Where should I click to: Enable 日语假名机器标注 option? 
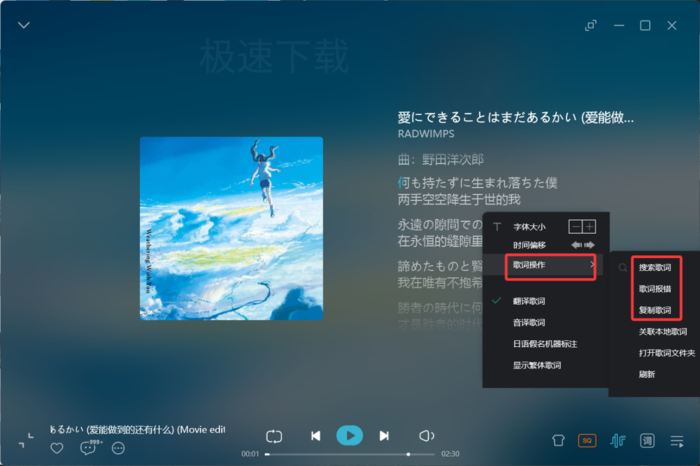(543, 344)
